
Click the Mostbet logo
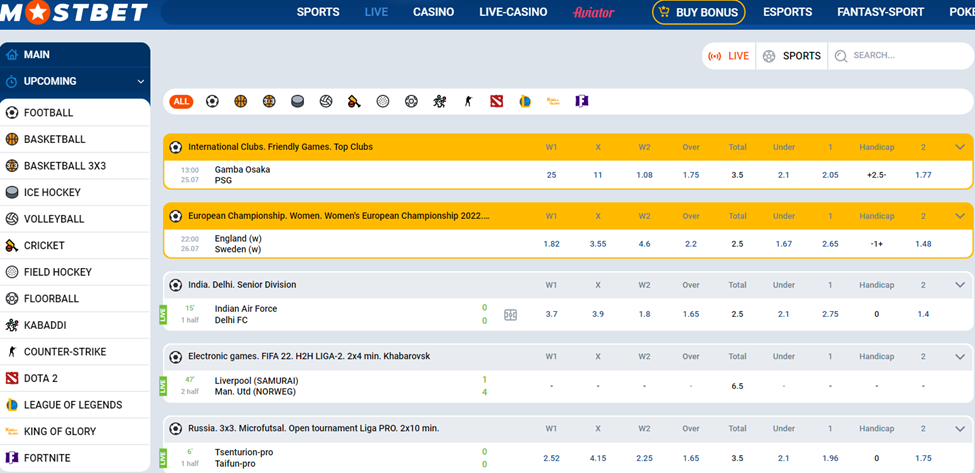click(x=74, y=11)
